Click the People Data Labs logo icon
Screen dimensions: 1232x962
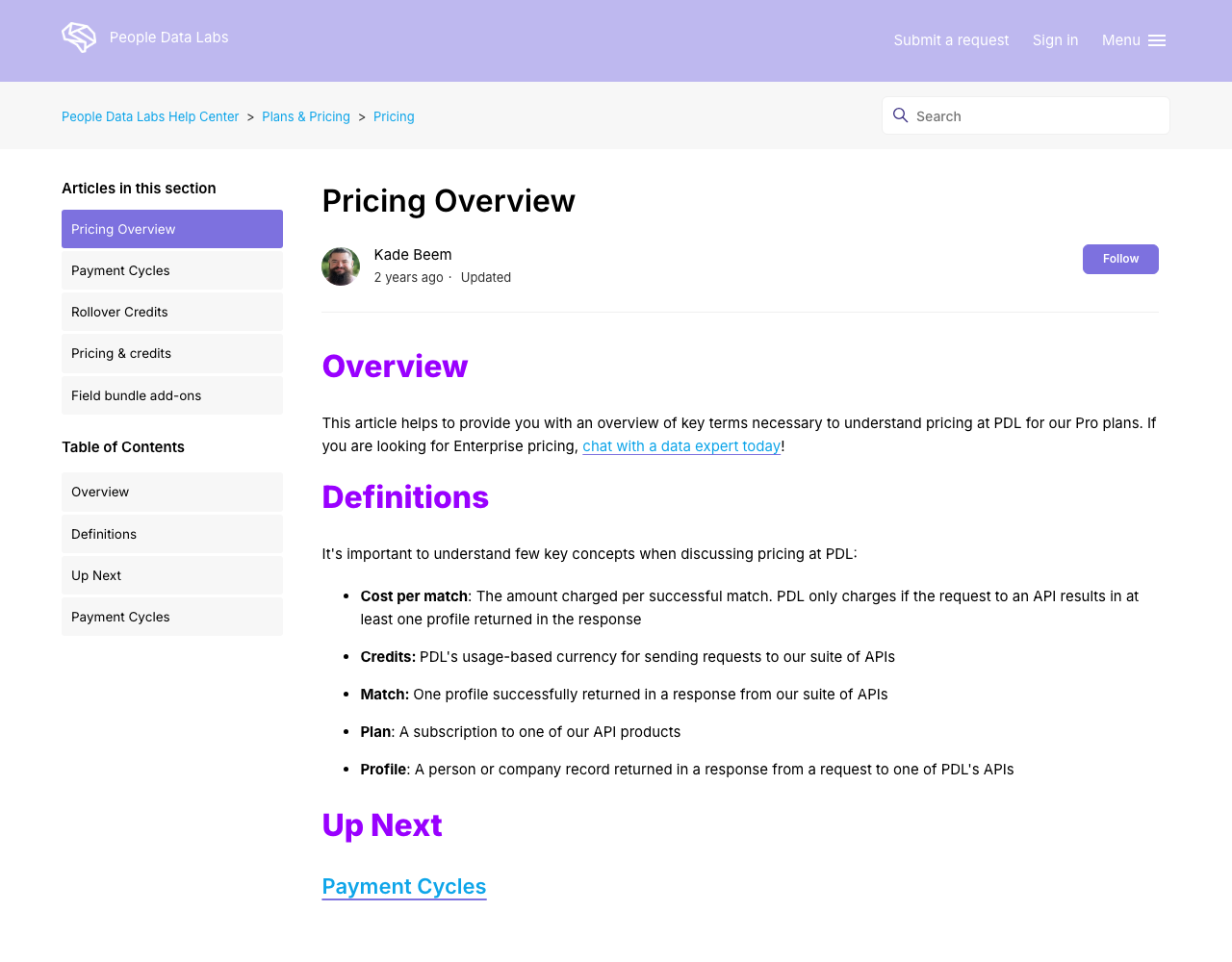click(79, 38)
